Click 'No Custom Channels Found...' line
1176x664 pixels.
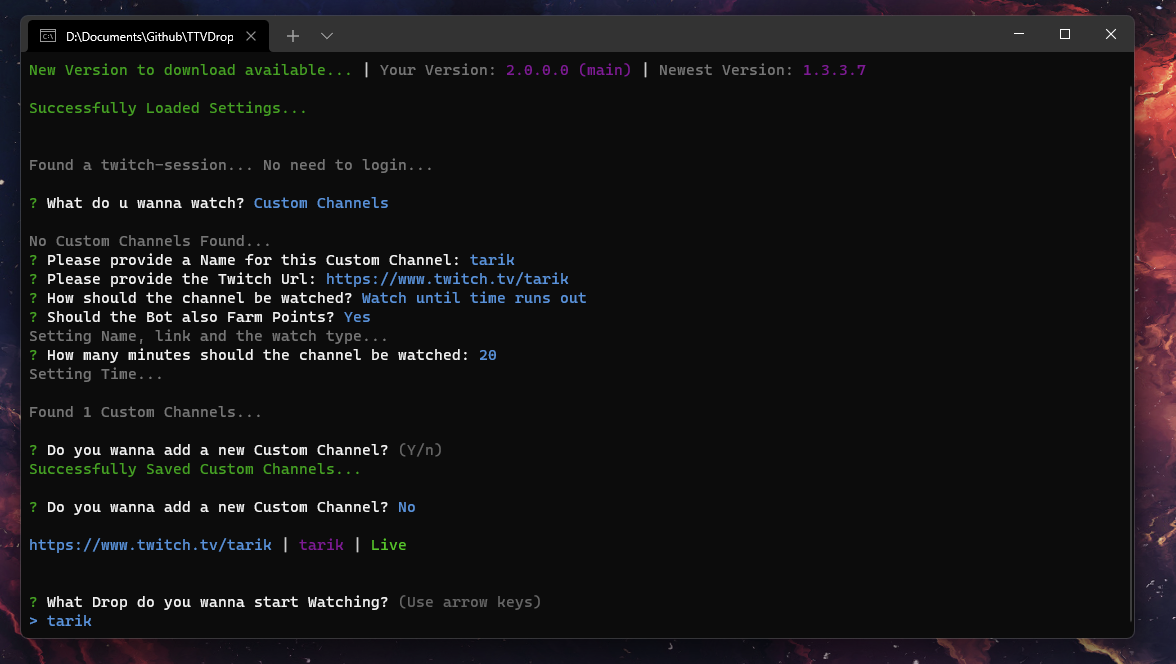150,242
